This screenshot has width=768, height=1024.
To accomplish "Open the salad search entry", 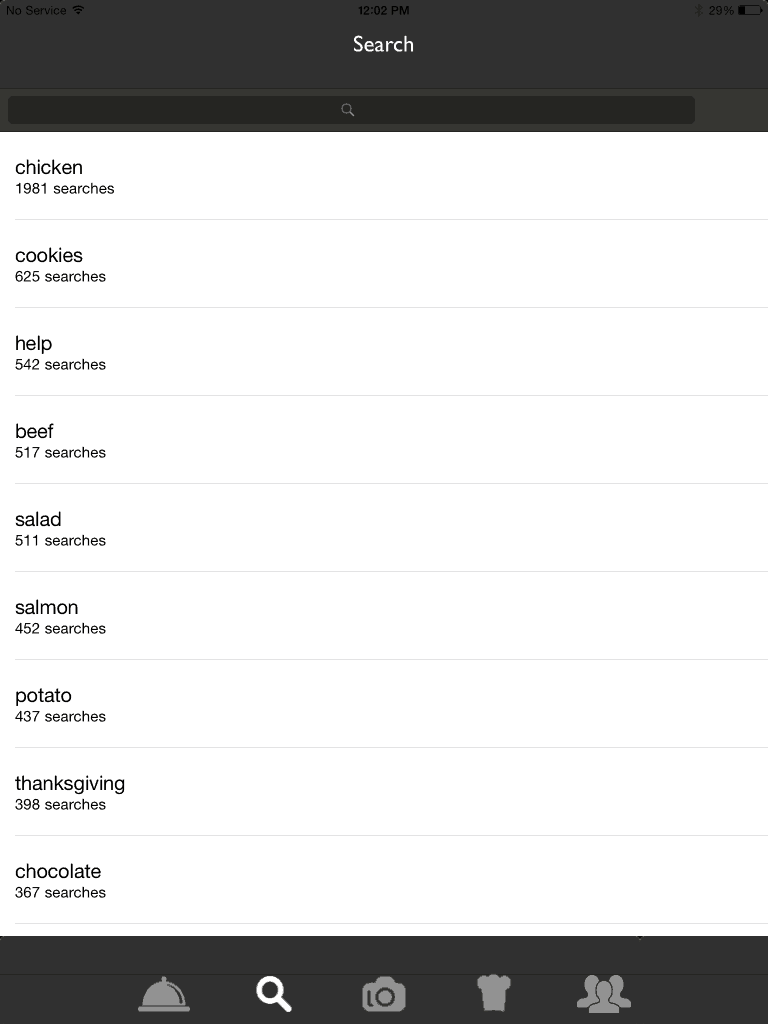I will click(x=384, y=528).
